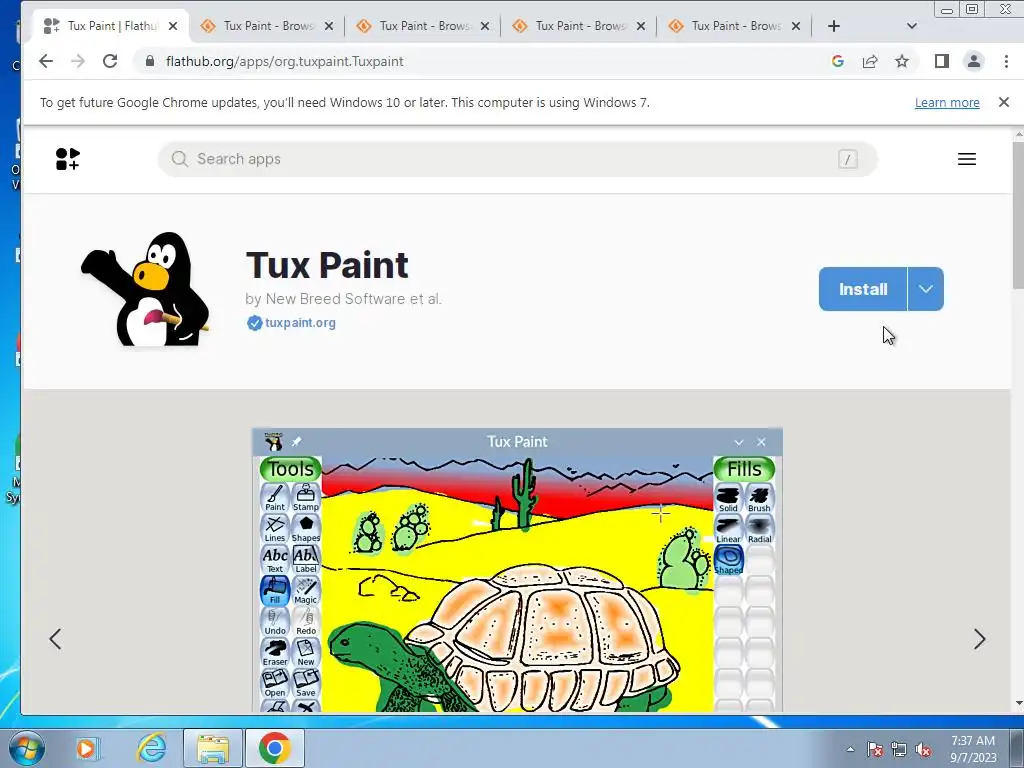
Task: Switch to the third Tux Paint - Browse tab
Action: (424, 26)
